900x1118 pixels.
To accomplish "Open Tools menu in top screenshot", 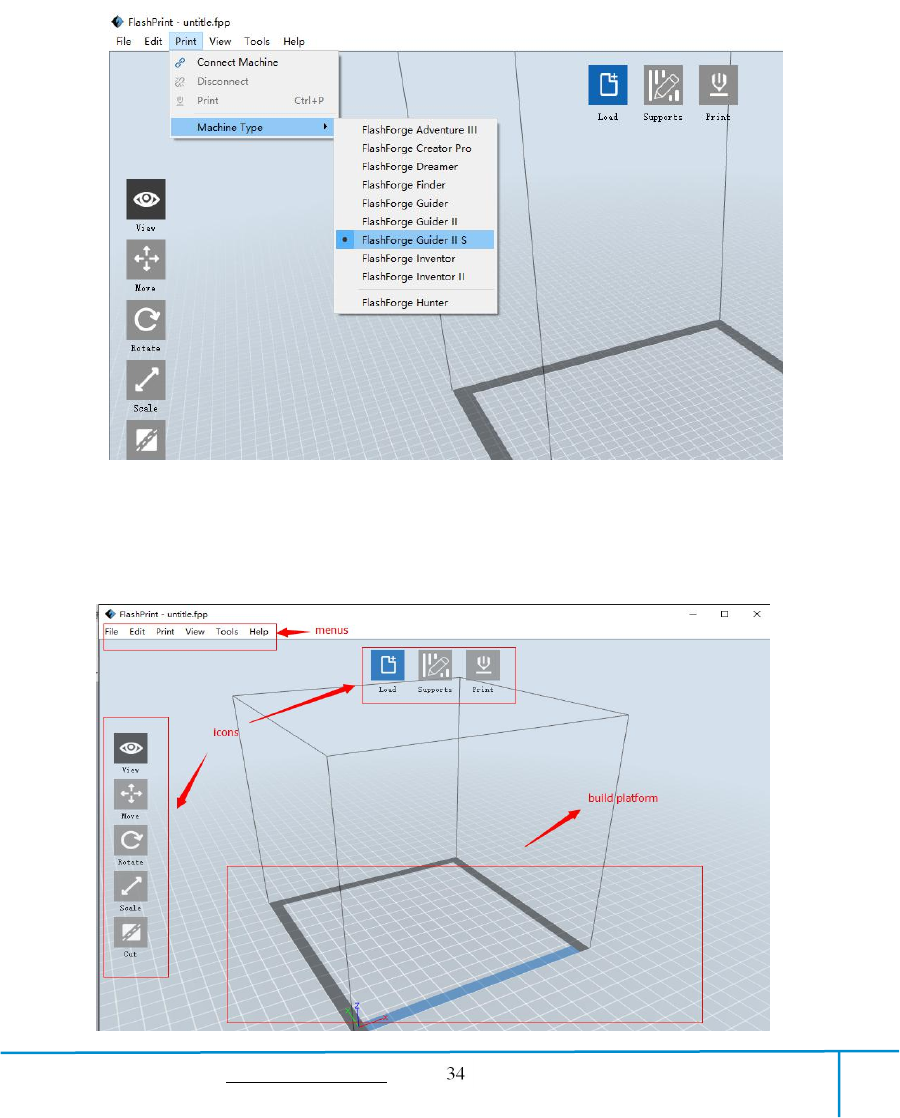I will pyautogui.click(x=257, y=41).
